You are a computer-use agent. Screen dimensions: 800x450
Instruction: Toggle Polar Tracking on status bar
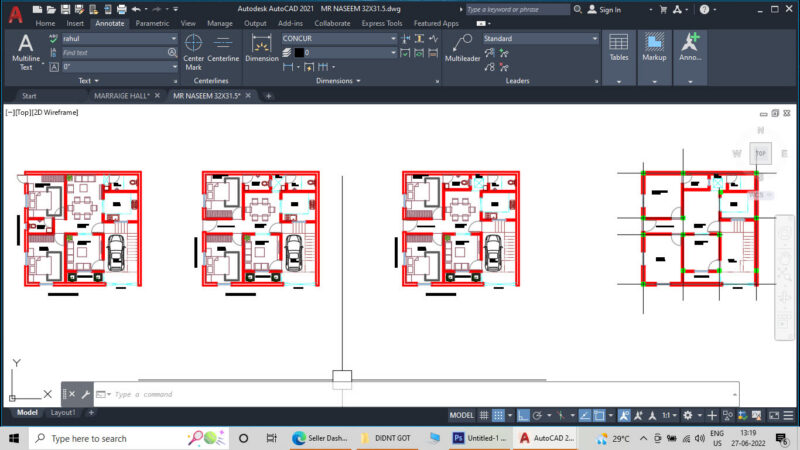(537, 415)
